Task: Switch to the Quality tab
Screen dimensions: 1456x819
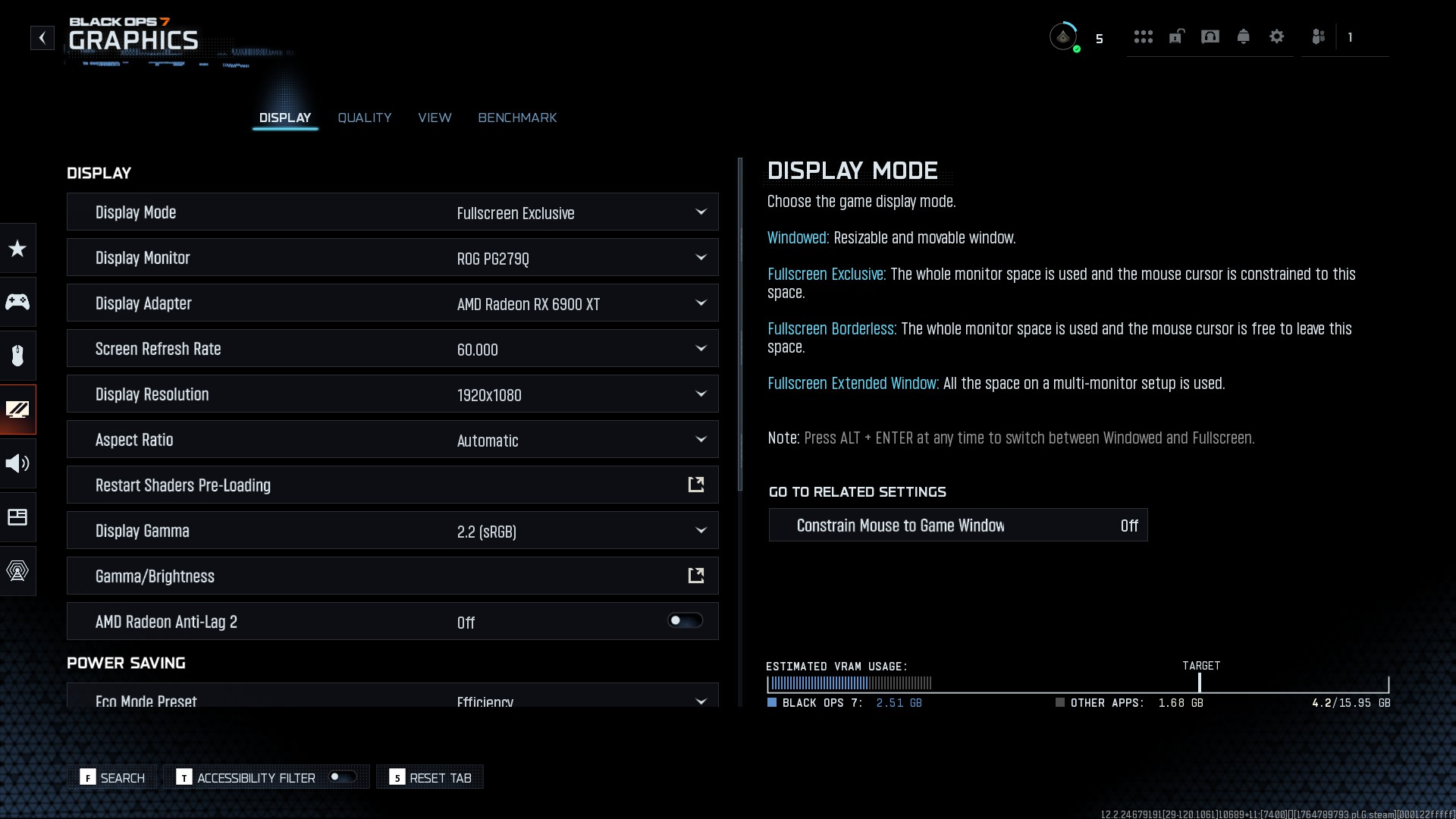Action: point(364,118)
